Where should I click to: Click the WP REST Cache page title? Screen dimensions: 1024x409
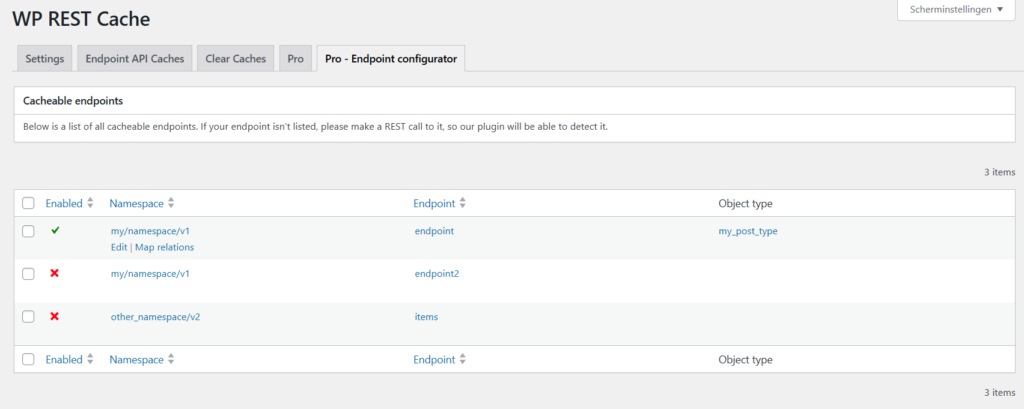(81, 19)
